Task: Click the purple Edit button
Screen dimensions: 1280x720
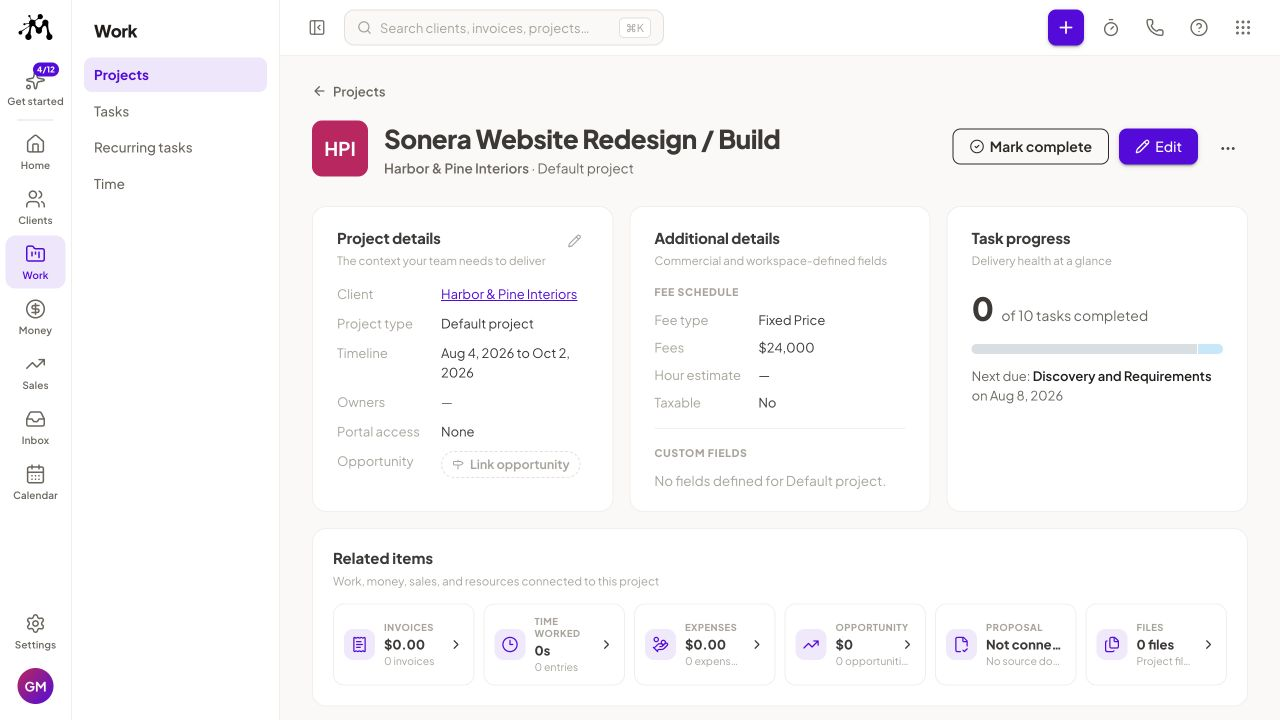Action: point(1158,147)
